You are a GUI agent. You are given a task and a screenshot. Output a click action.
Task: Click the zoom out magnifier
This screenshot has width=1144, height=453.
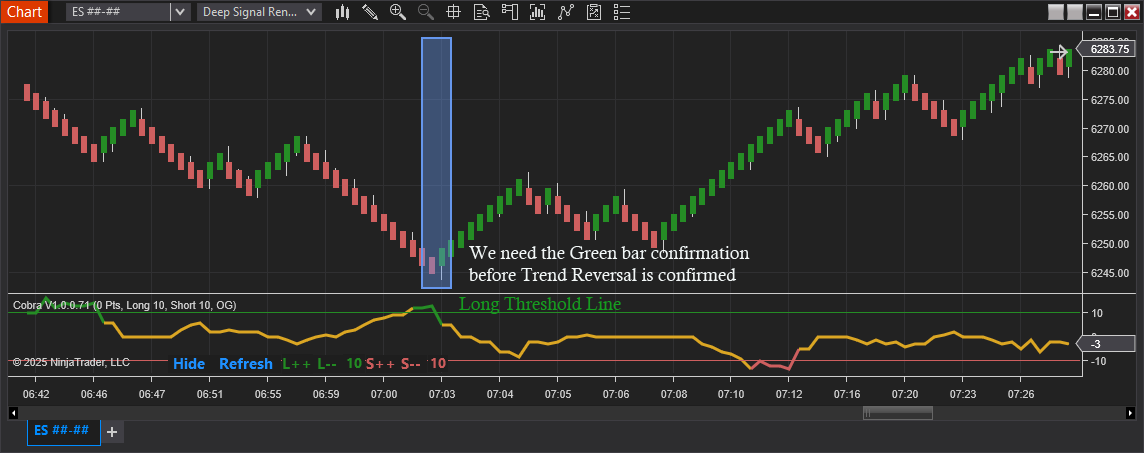[x=426, y=12]
